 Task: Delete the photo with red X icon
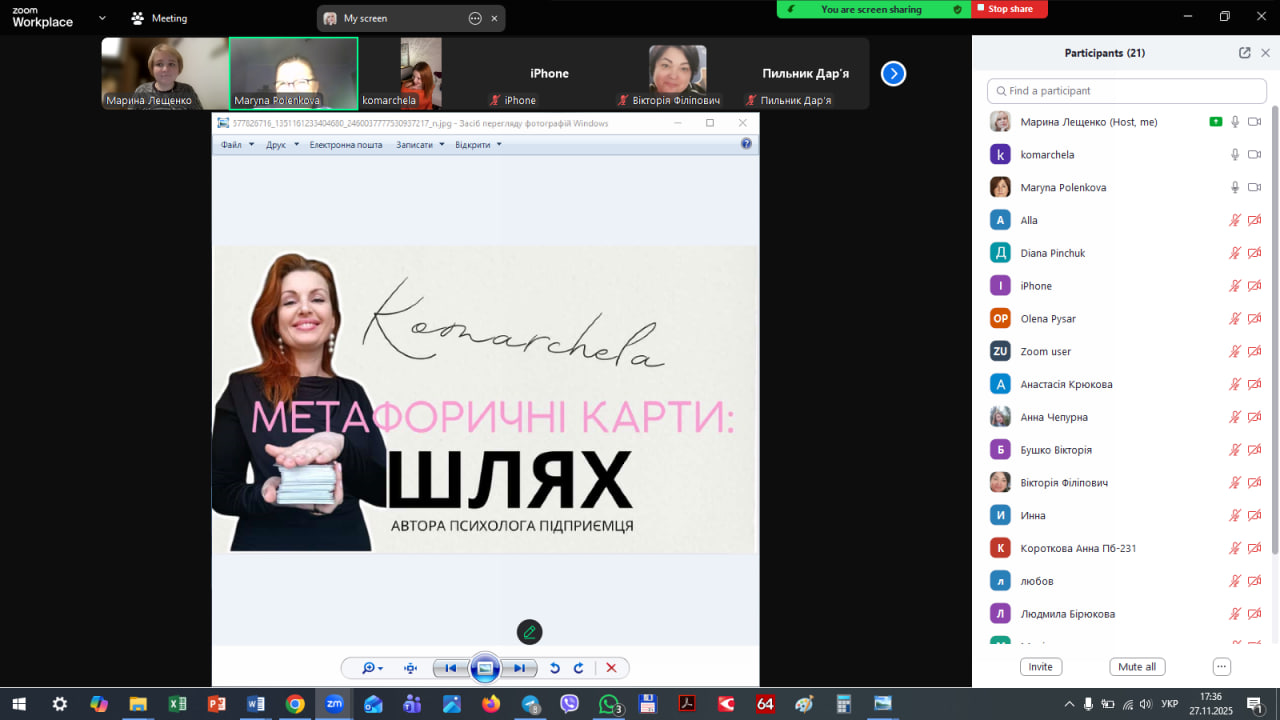point(611,668)
